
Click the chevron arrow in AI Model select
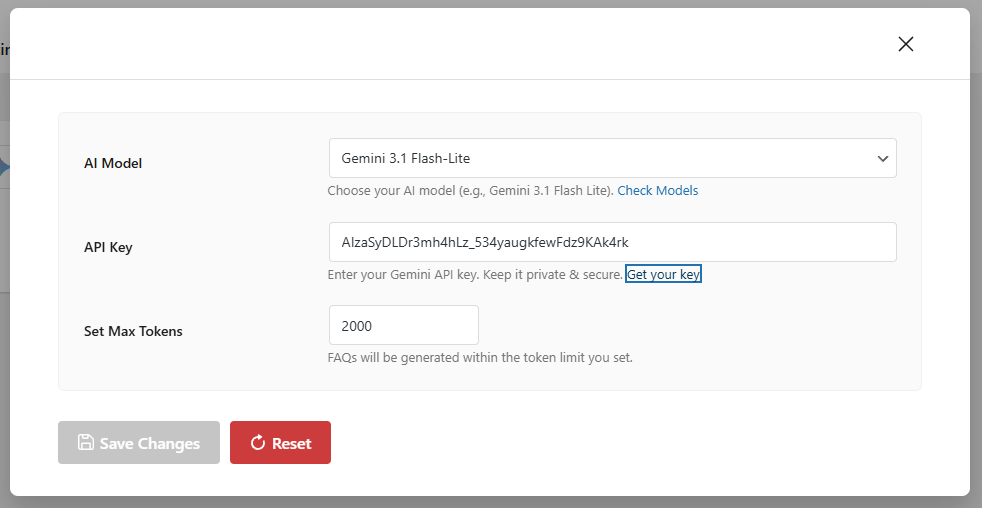[x=883, y=159]
